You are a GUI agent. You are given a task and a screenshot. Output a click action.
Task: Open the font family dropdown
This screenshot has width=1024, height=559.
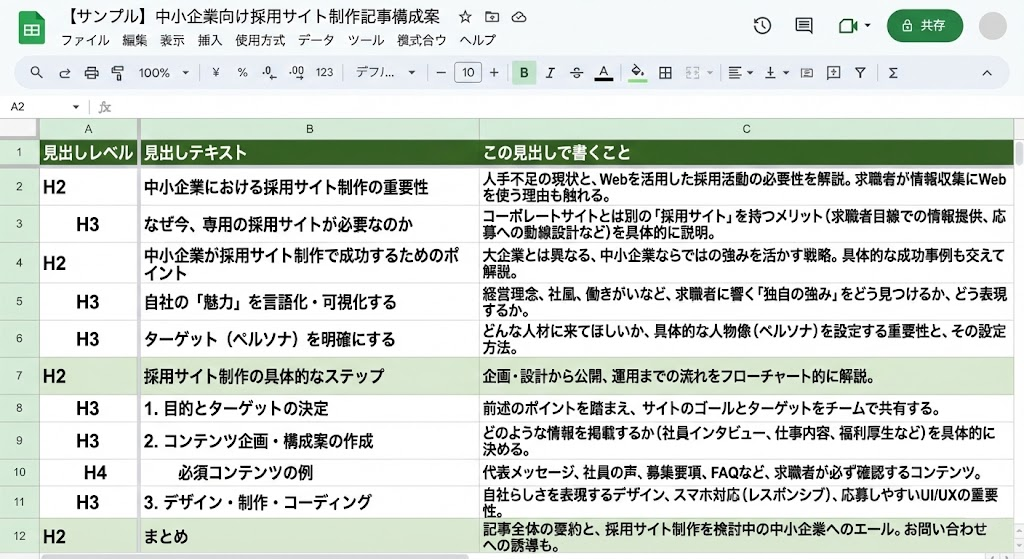[386, 73]
